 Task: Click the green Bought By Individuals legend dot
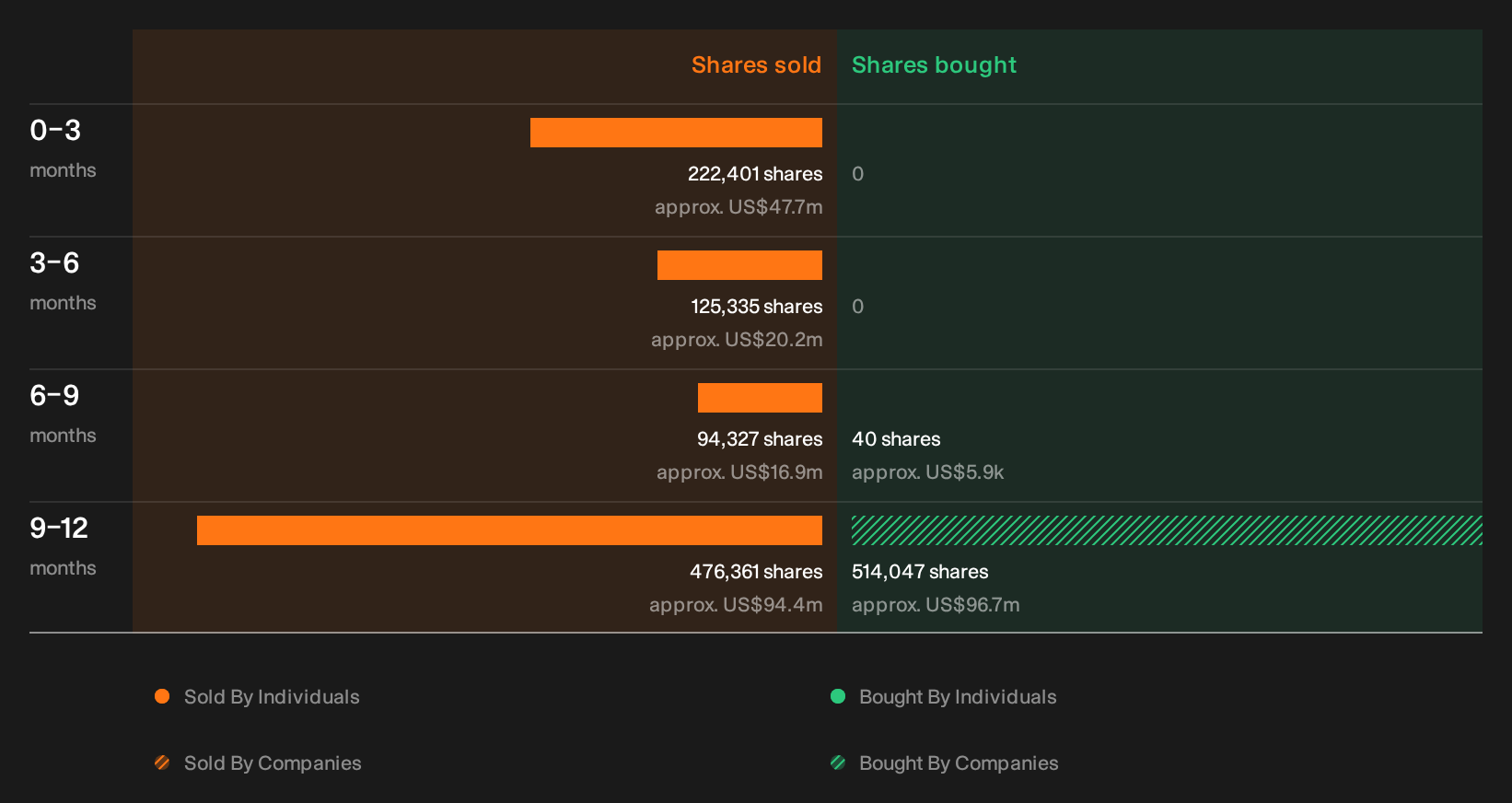(838, 696)
